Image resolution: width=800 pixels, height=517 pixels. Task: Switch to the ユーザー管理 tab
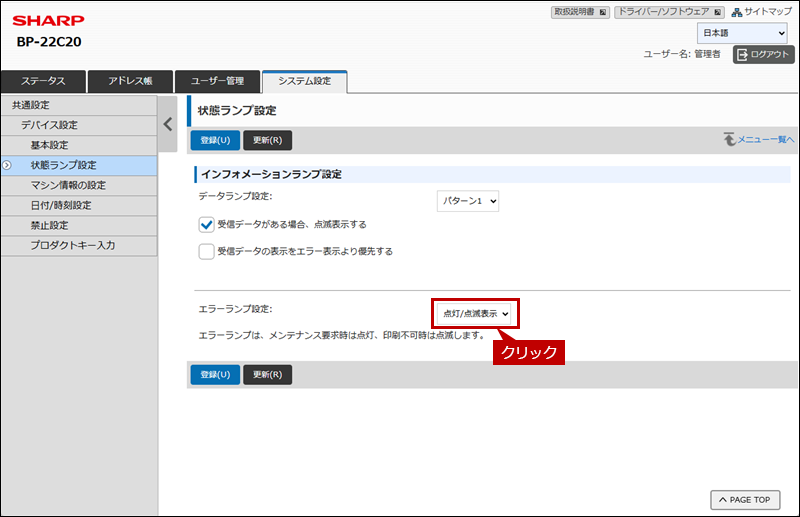click(x=217, y=81)
